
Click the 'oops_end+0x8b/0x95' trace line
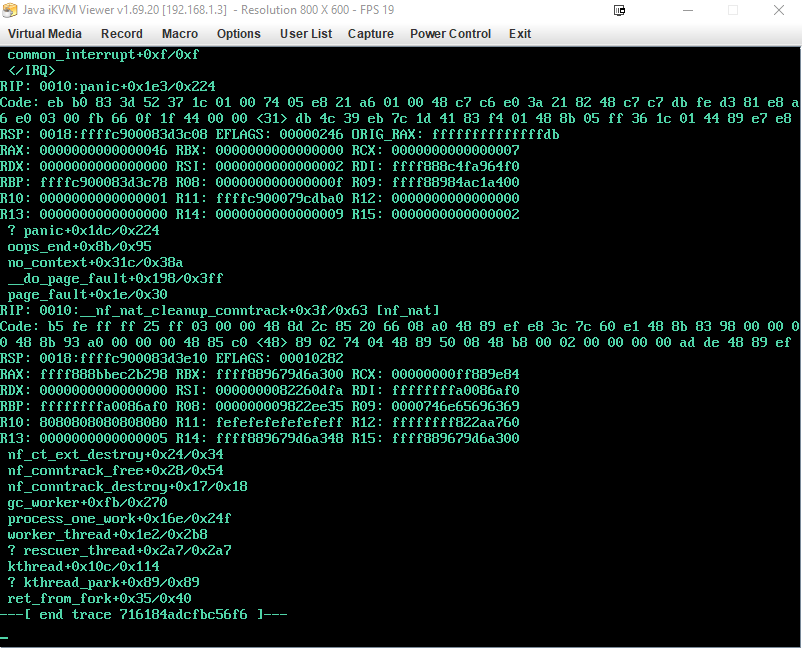point(79,247)
